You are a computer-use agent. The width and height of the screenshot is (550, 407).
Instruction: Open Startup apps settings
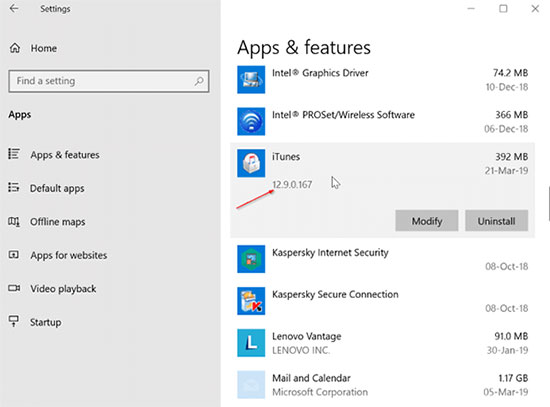(x=46, y=322)
